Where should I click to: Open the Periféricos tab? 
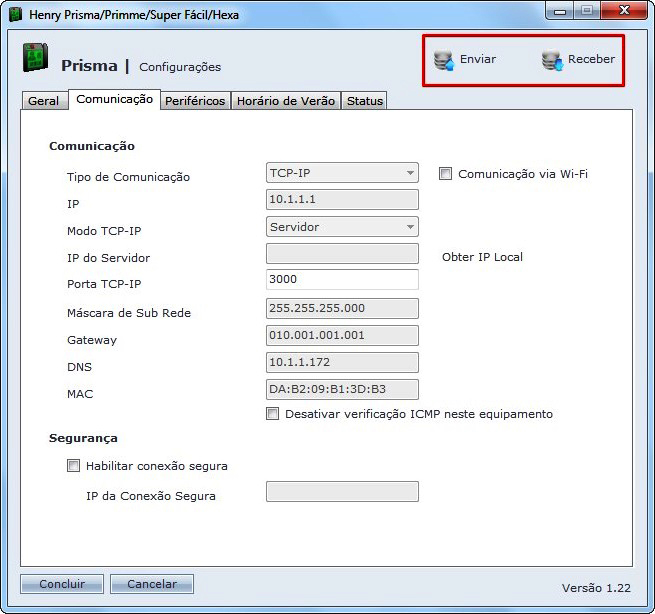pos(195,101)
